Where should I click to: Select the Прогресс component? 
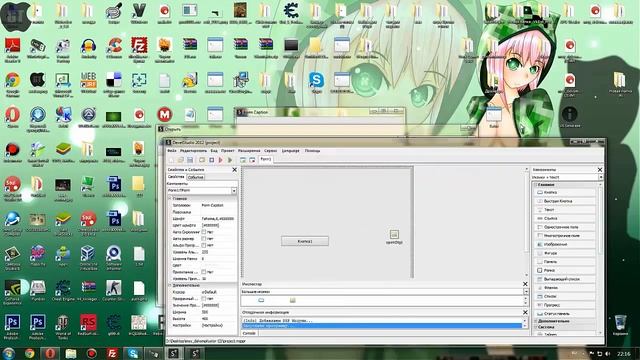tap(564, 305)
